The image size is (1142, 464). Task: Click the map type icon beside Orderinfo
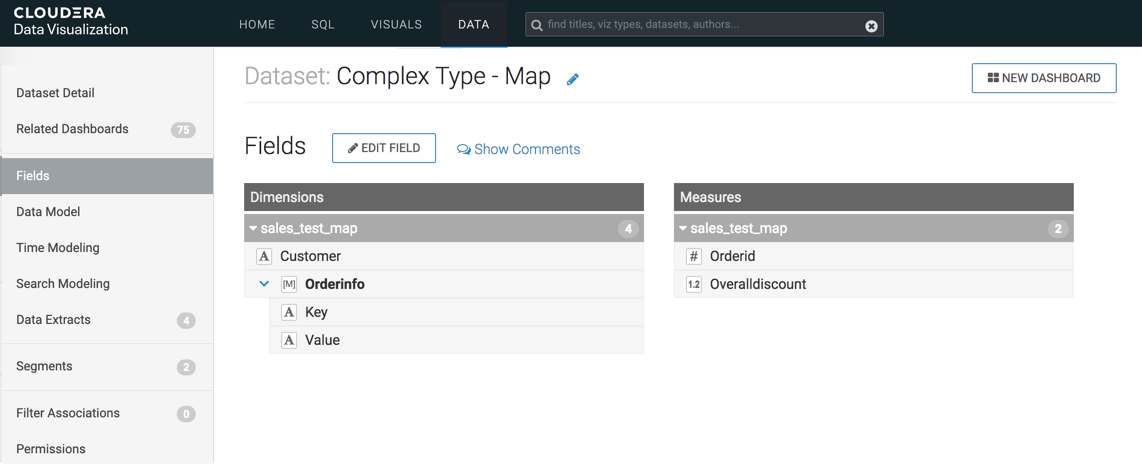point(289,284)
